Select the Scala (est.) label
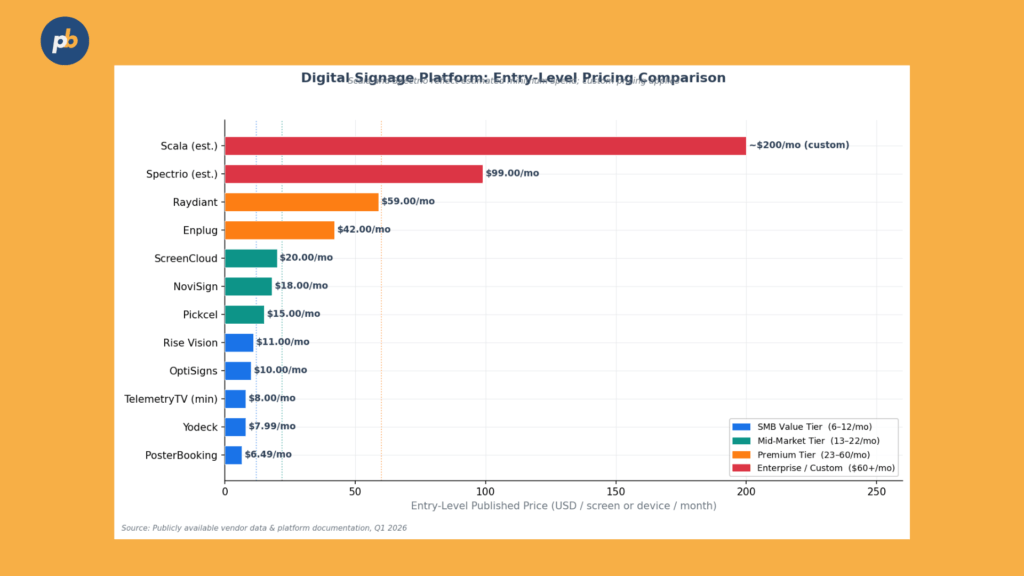This screenshot has height=576, width=1024. pyautogui.click(x=189, y=146)
